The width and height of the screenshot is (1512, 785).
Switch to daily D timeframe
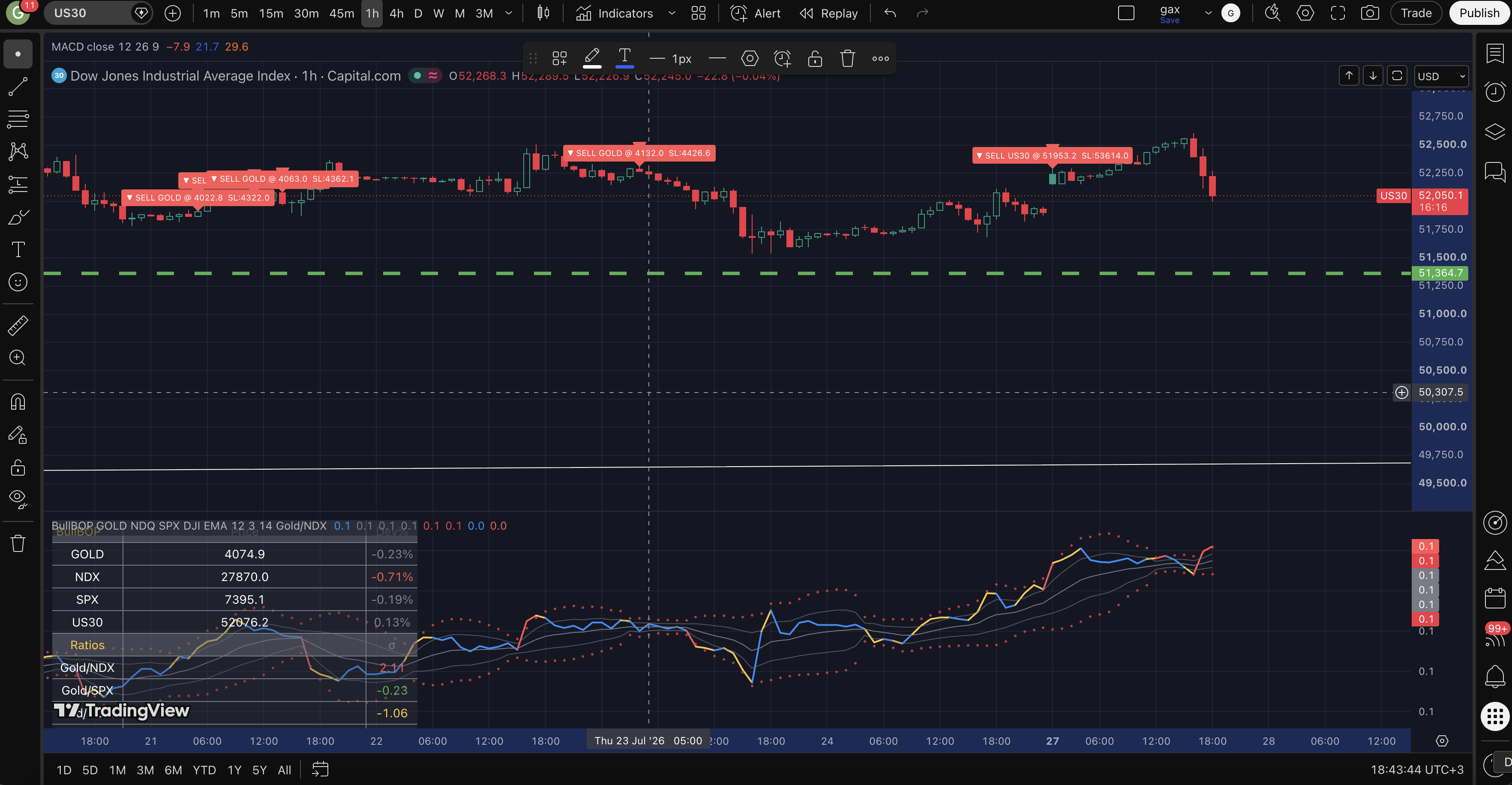(418, 13)
